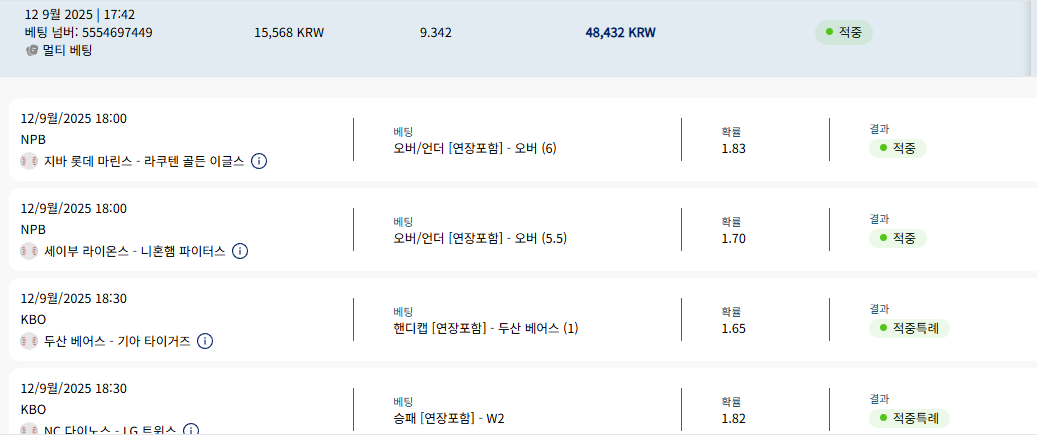The image size is (1037, 435).
Task: Click 적중 result badge for 오버 (6) bet
Action: (897, 149)
